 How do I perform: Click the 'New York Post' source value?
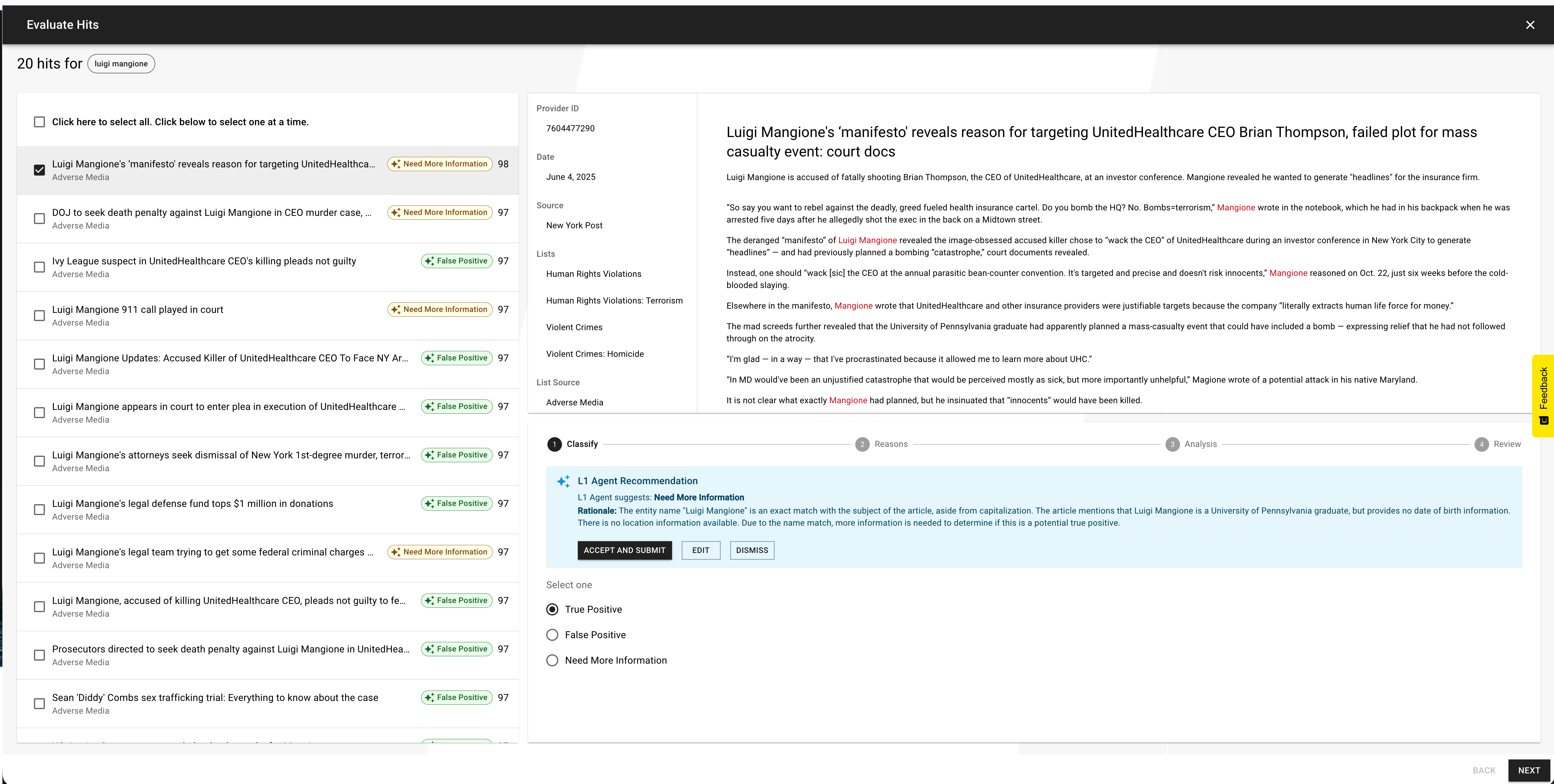(574, 226)
